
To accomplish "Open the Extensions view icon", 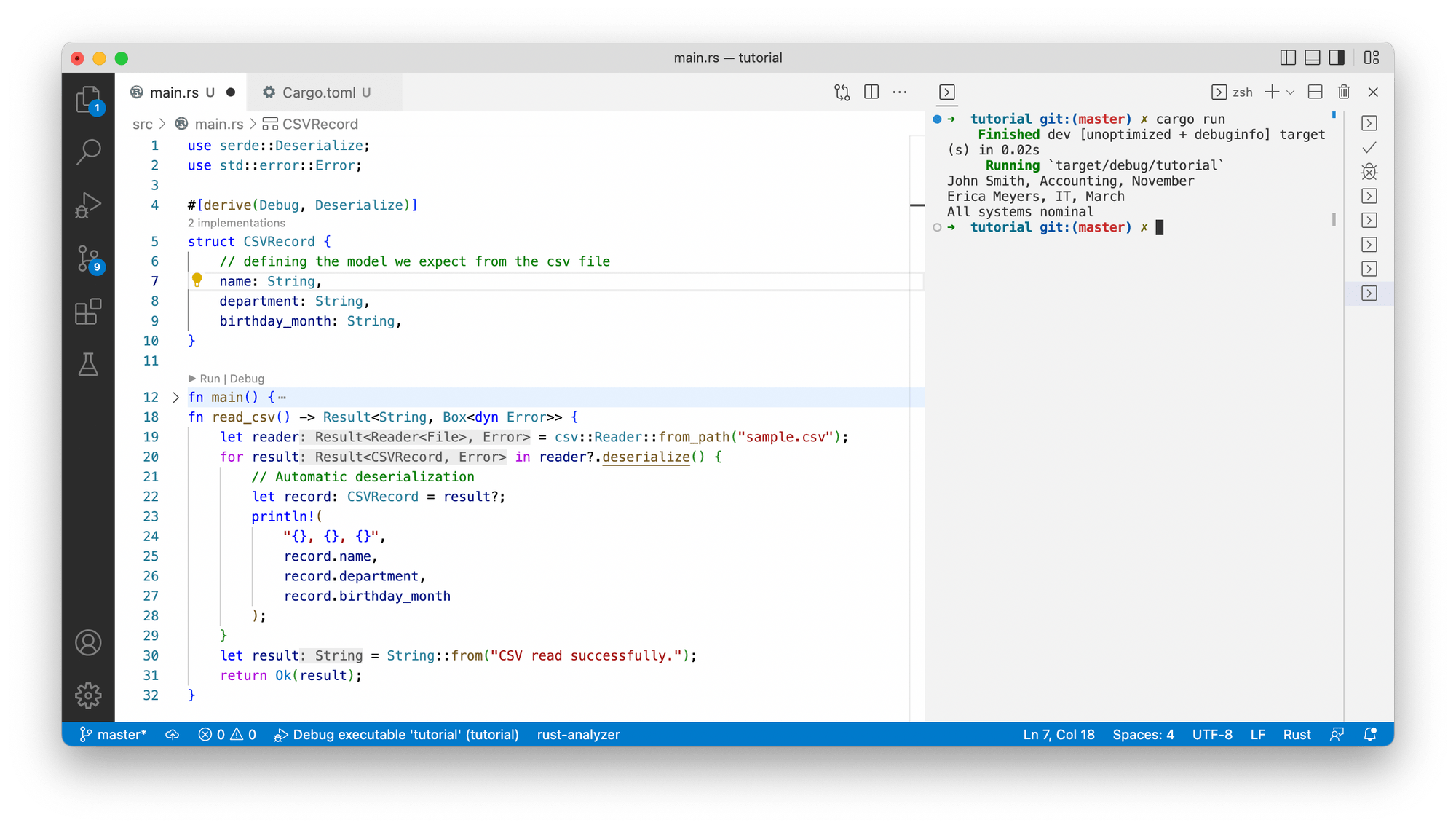I will [x=88, y=312].
